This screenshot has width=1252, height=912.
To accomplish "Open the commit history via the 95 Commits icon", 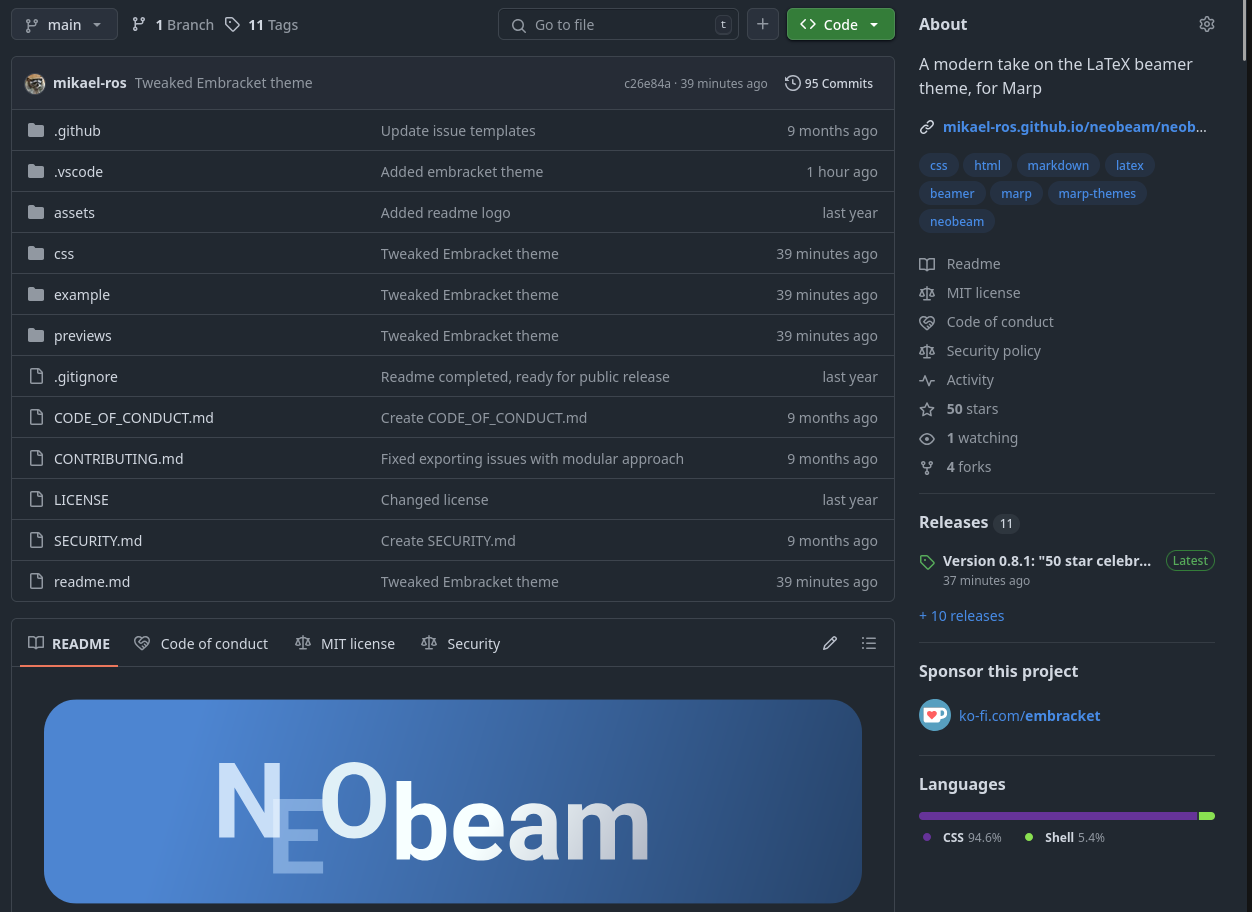I will click(x=792, y=83).
